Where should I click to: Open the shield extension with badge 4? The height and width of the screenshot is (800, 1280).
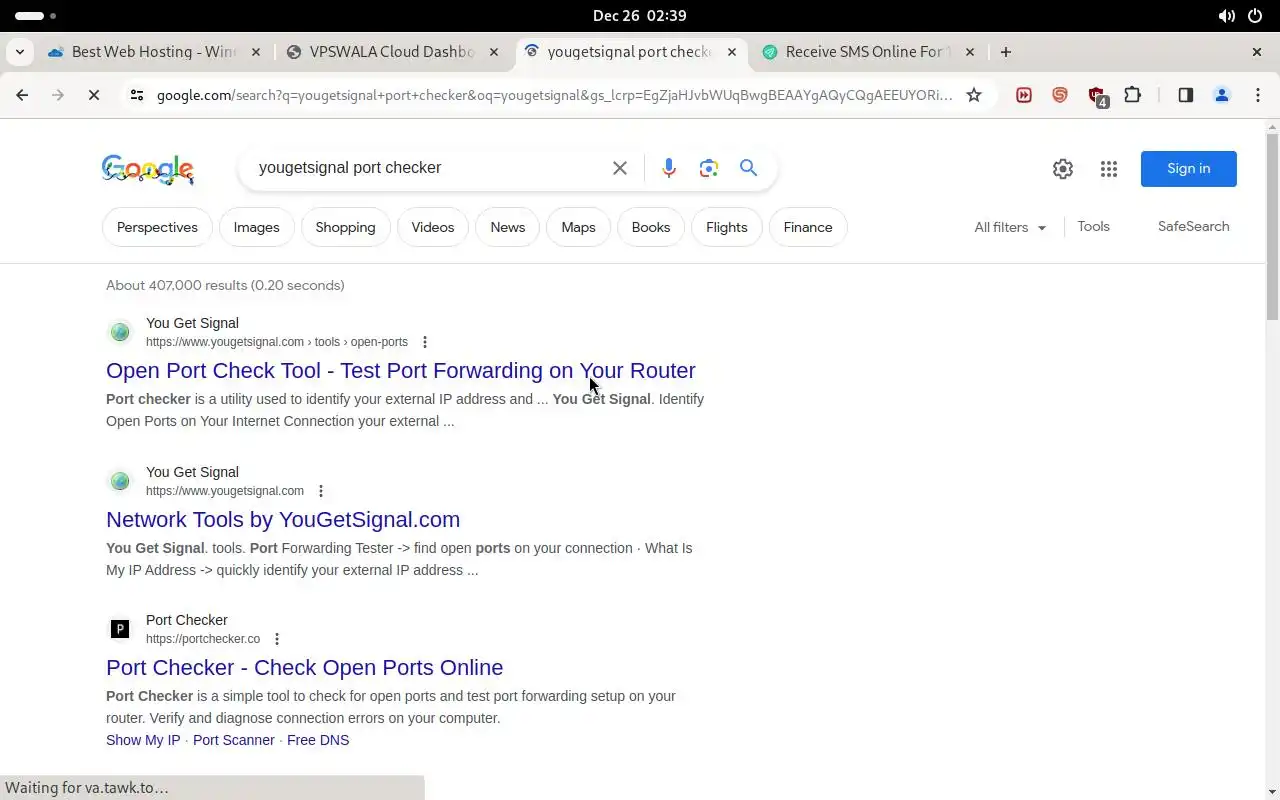(1097, 96)
